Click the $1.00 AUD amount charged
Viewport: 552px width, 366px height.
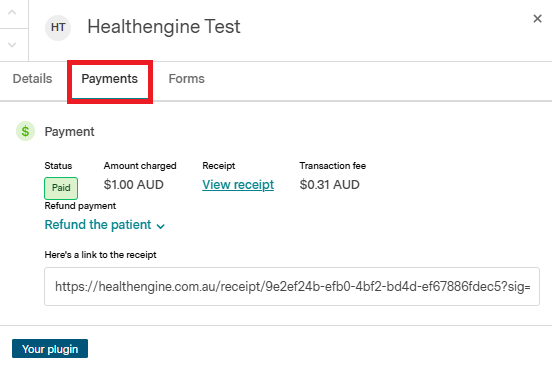133,184
